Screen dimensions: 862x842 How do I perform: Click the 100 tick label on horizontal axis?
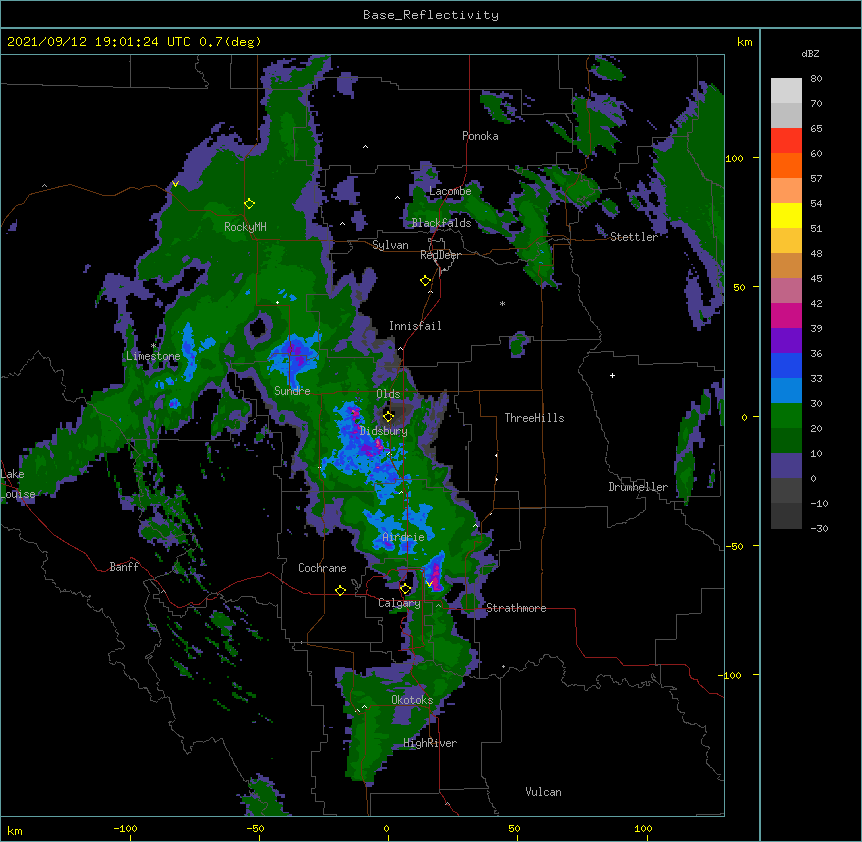pyautogui.click(x=643, y=829)
